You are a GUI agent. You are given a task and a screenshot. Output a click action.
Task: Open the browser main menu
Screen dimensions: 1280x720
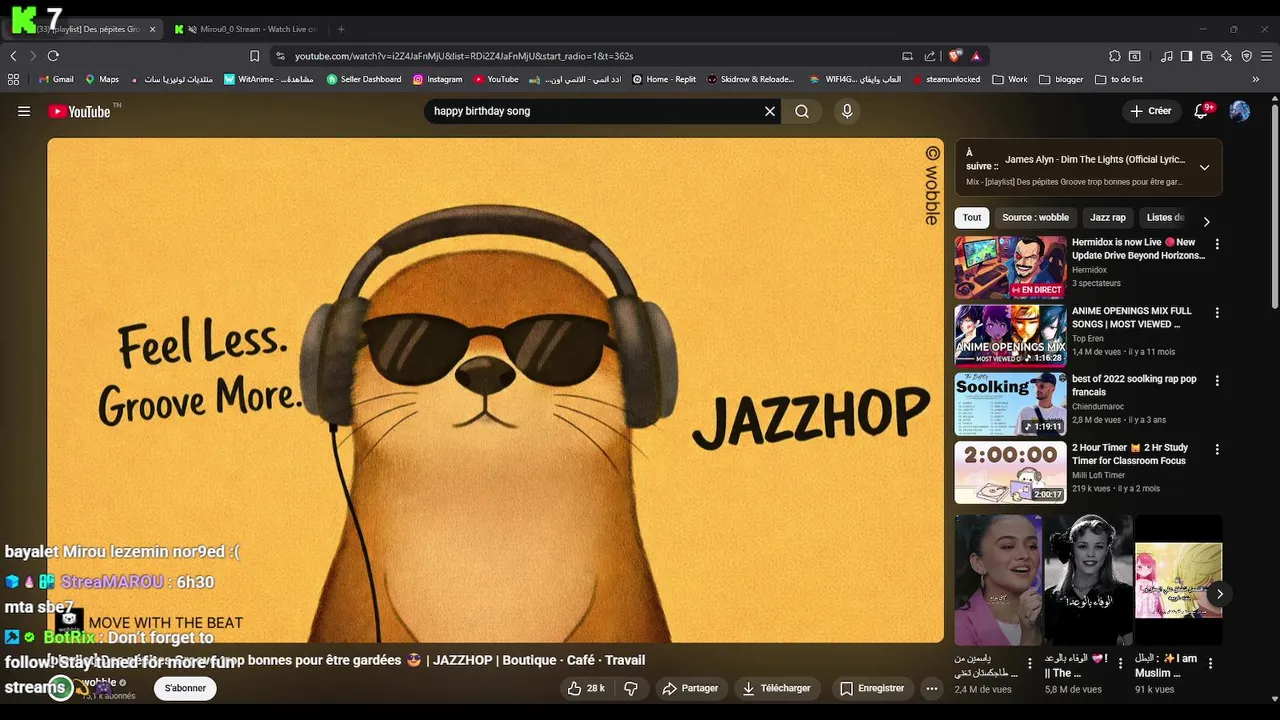[1265, 56]
